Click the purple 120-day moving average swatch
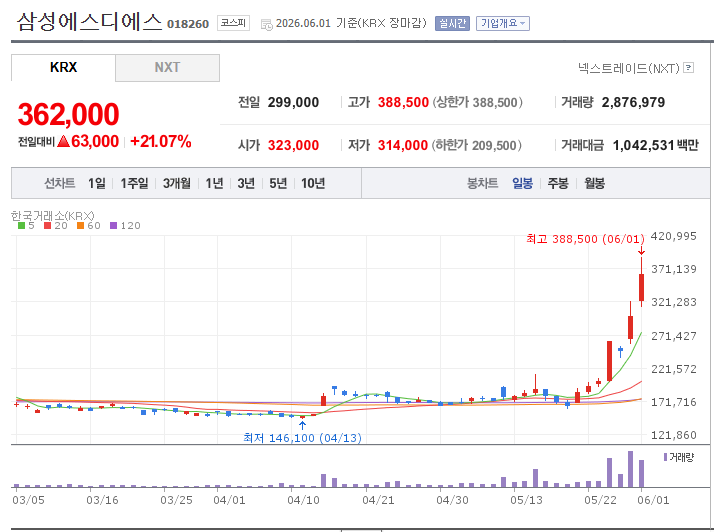This screenshot has height=532, width=714. click(114, 225)
